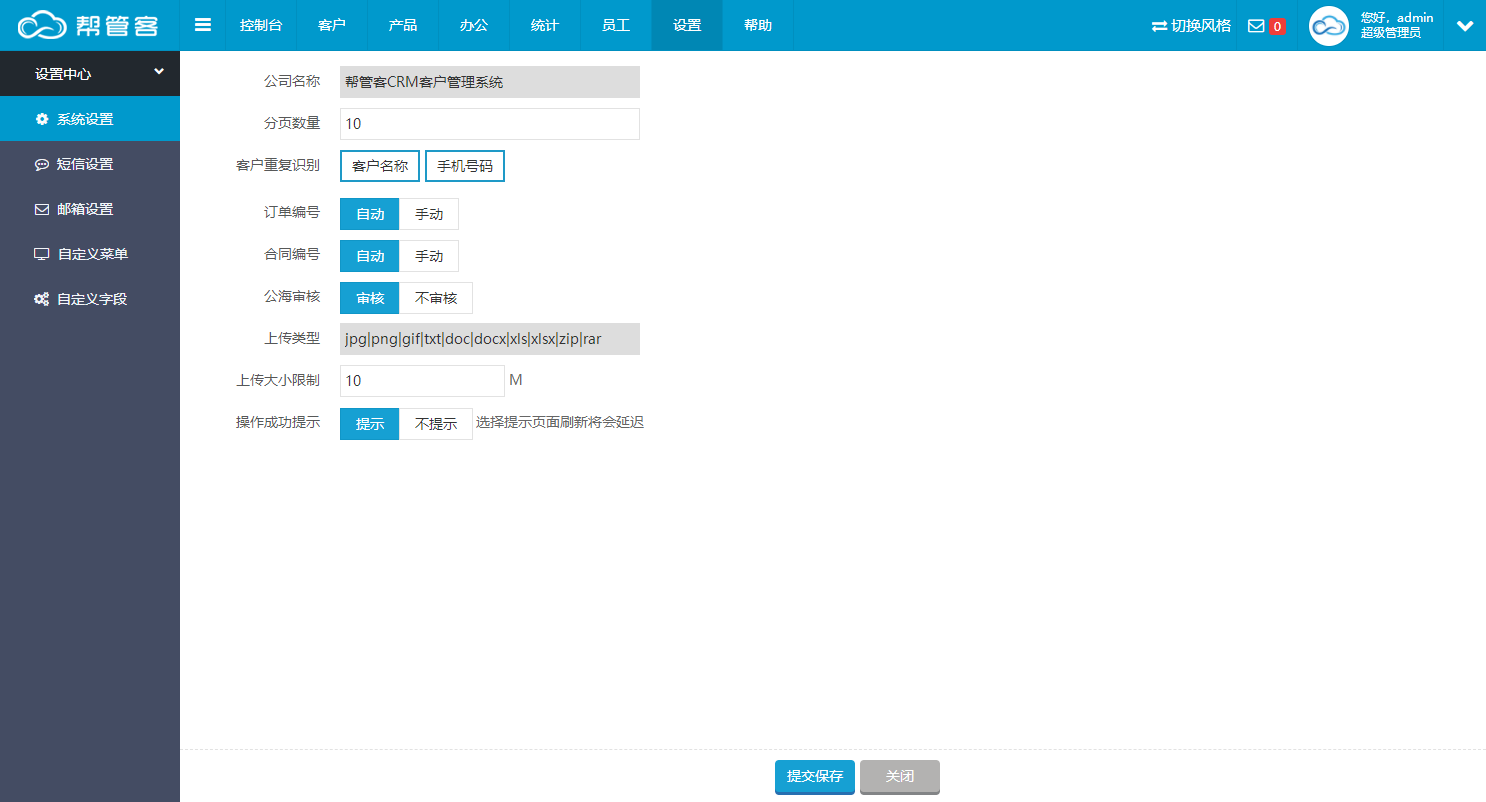Expand the admin user dropdown arrow

pyautogui.click(x=1465, y=26)
